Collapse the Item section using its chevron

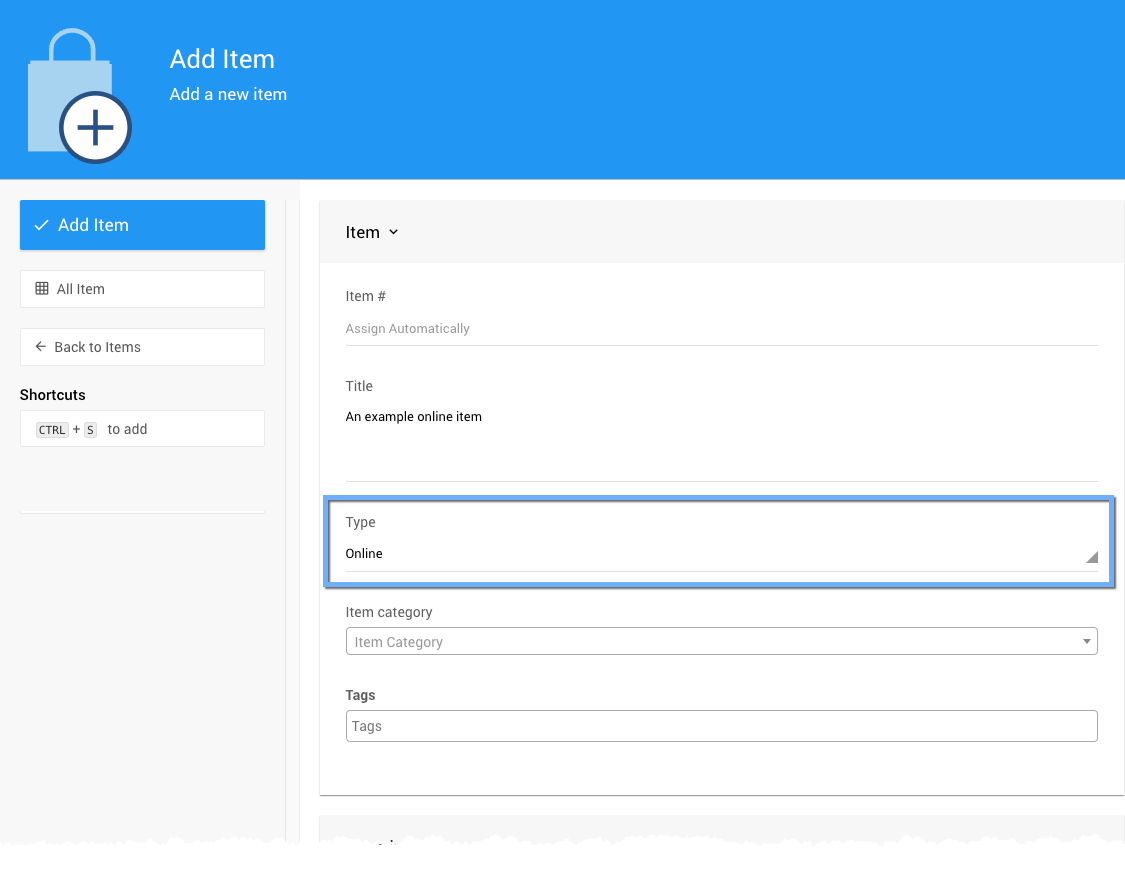(393, 232)
